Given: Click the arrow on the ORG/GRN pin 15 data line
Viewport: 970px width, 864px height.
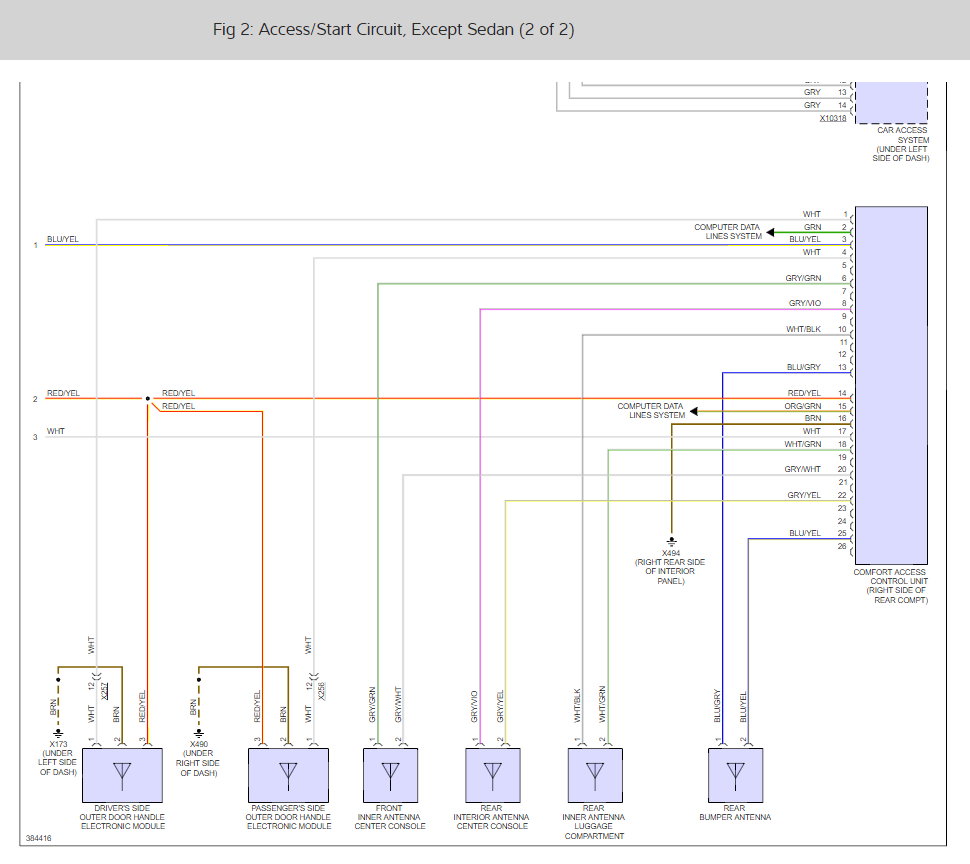Looking at the screenshot, I should pos(693,411).
